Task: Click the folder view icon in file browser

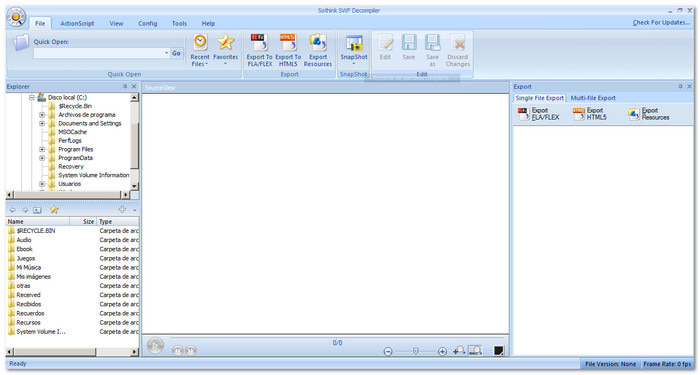Action: click(x=38, y=210)
